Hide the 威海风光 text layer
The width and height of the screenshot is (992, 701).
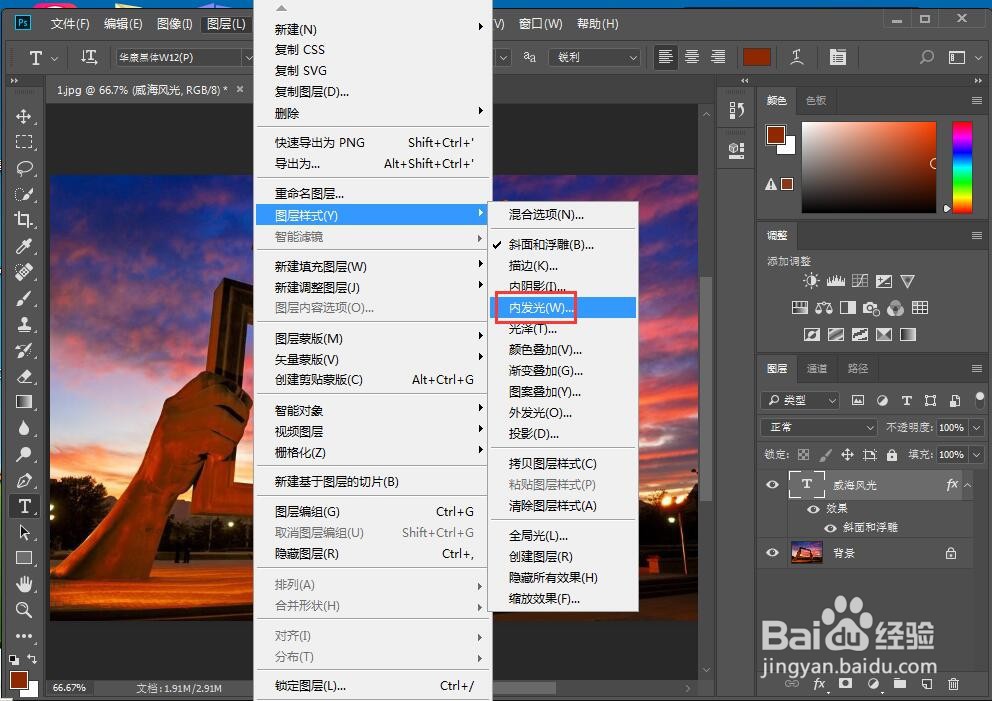click(772, 484)
